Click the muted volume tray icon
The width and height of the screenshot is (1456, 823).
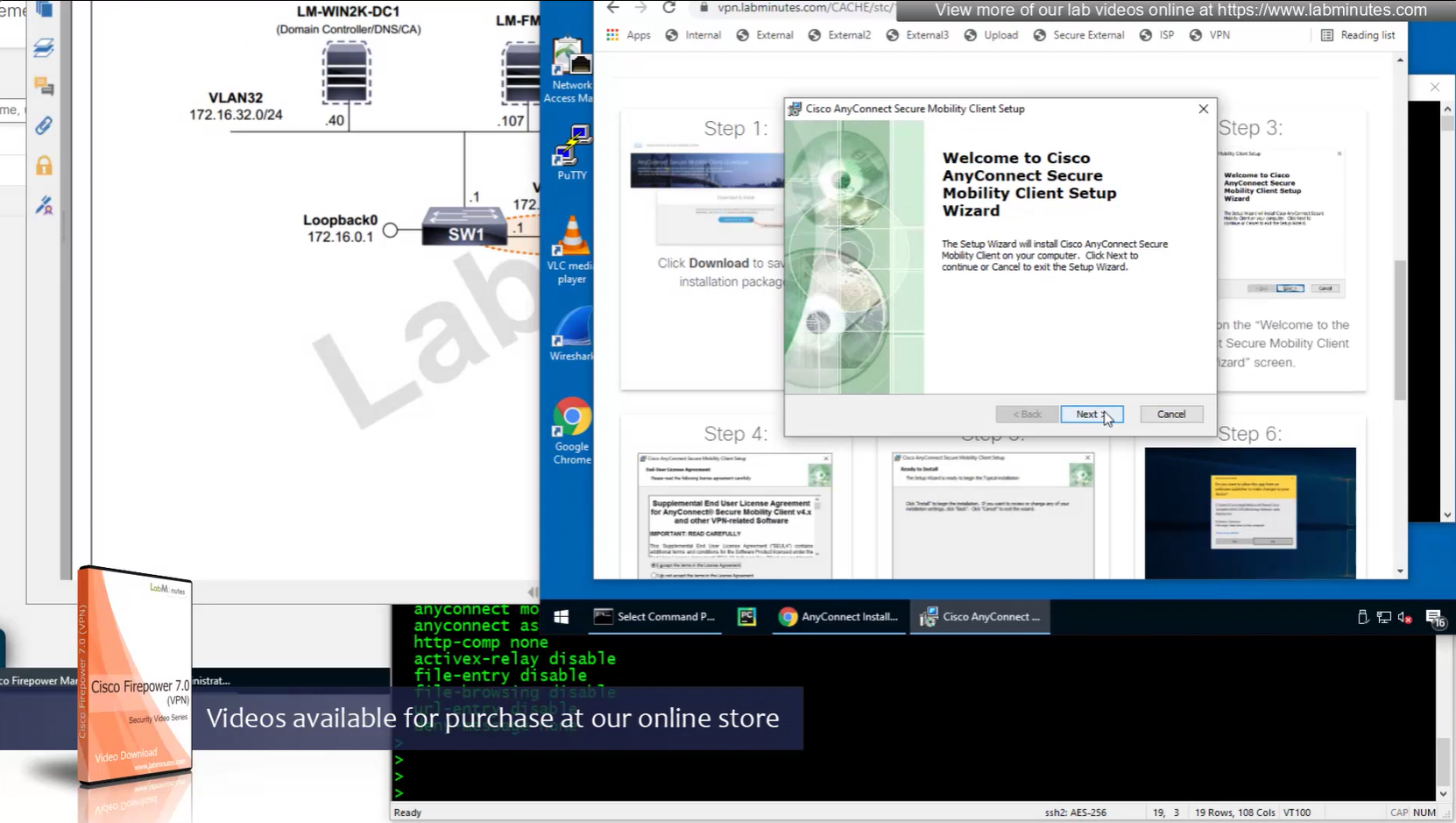1404,618
